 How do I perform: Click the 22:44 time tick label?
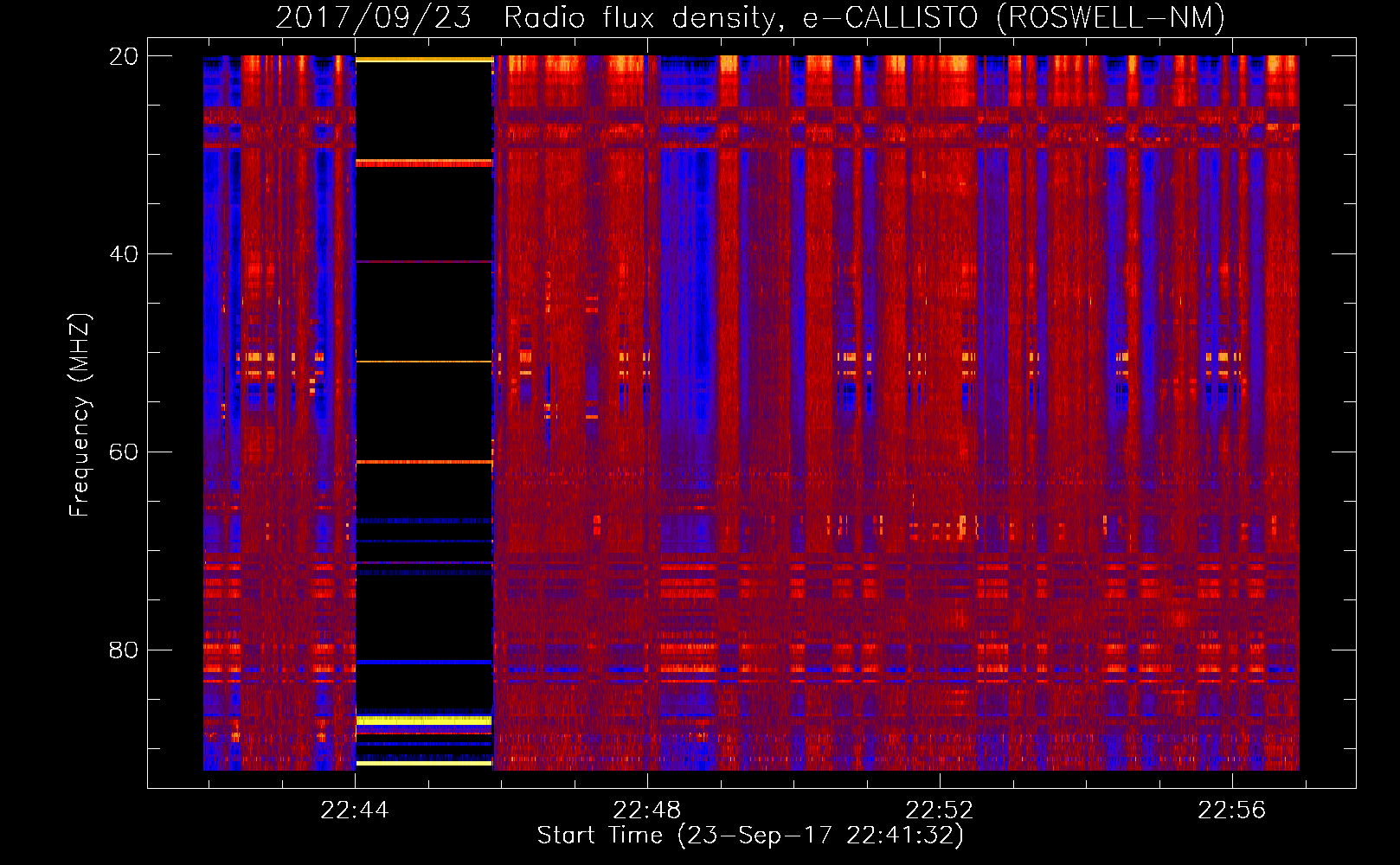click(x=355, y=811)
